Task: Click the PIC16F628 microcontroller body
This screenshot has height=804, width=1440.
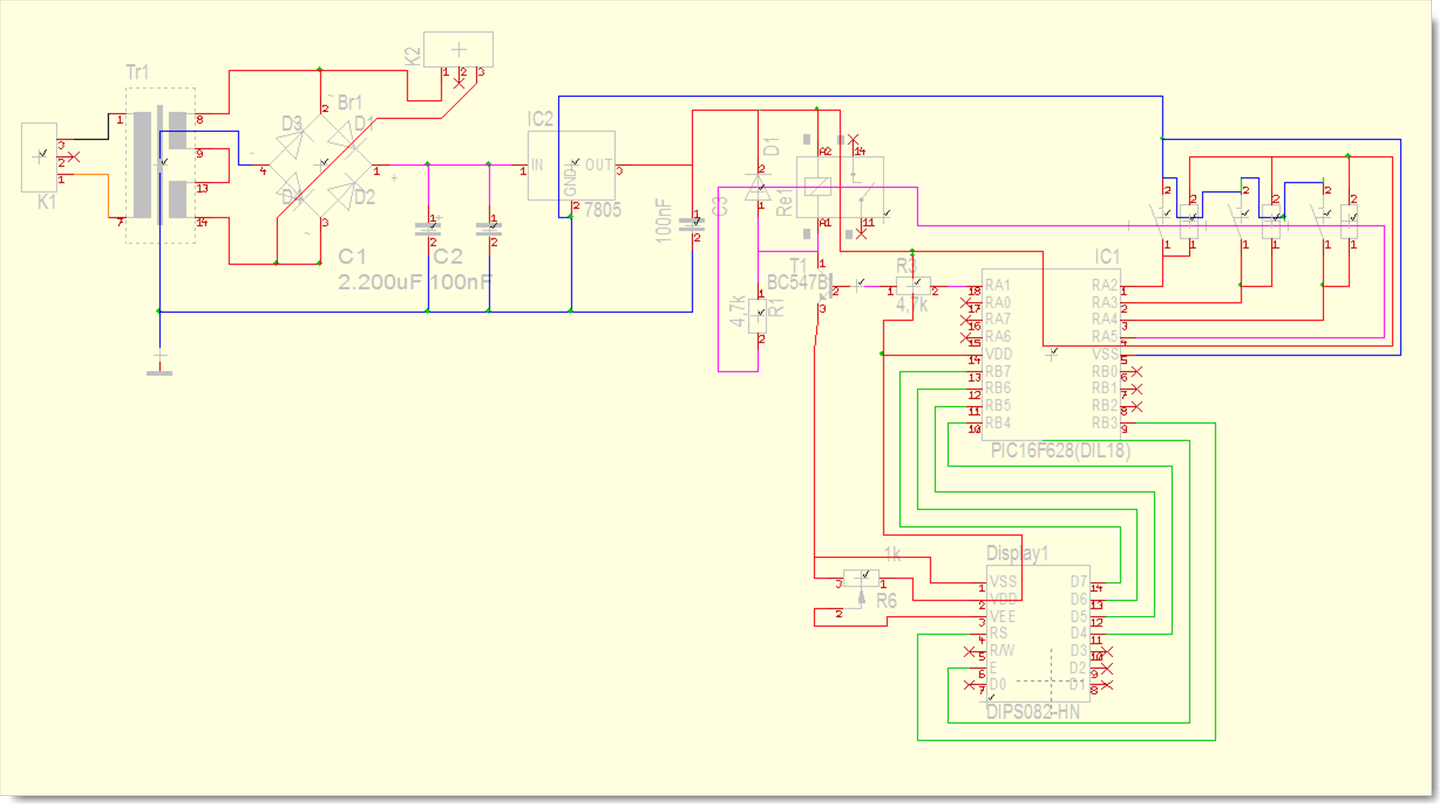Action: 1050,353
